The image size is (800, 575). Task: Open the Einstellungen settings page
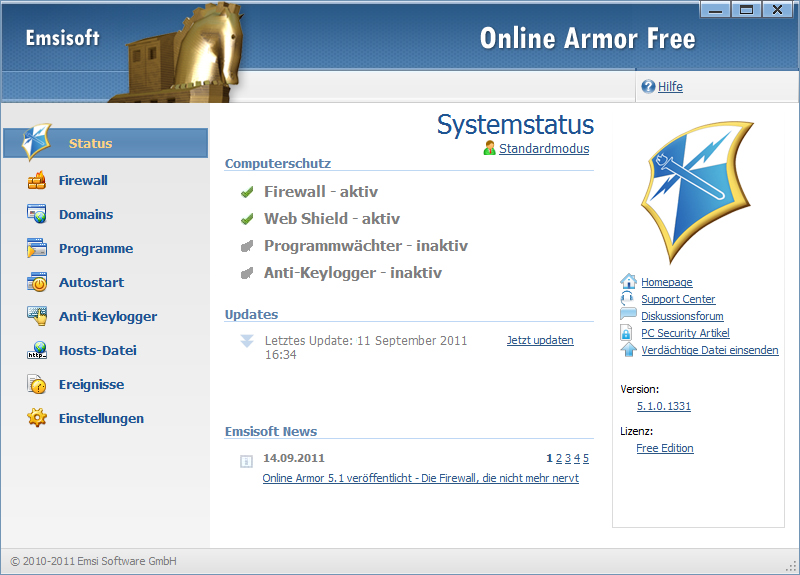click(x=101, y=418)
